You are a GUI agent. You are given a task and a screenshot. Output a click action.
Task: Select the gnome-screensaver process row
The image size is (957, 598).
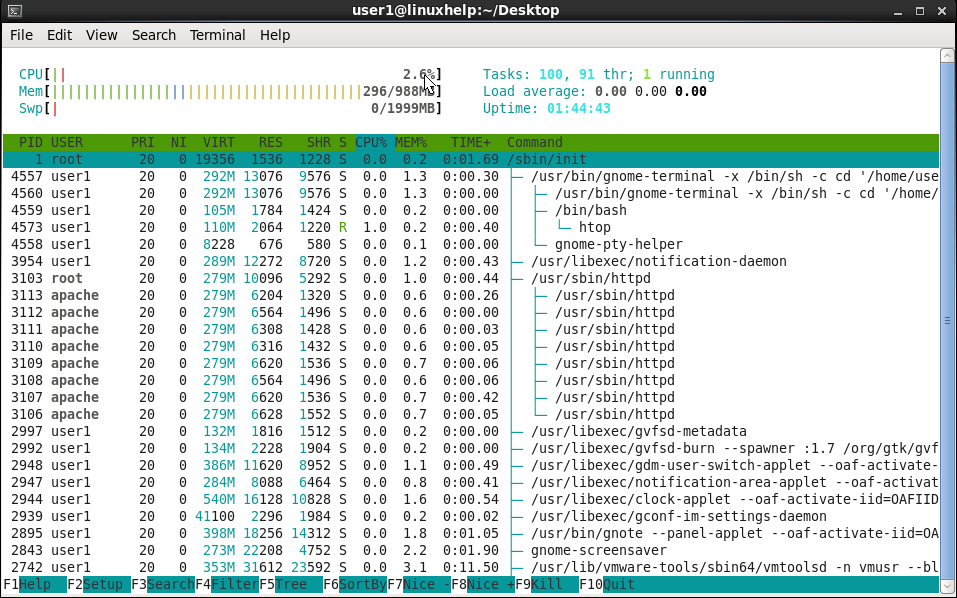point(471,551)
